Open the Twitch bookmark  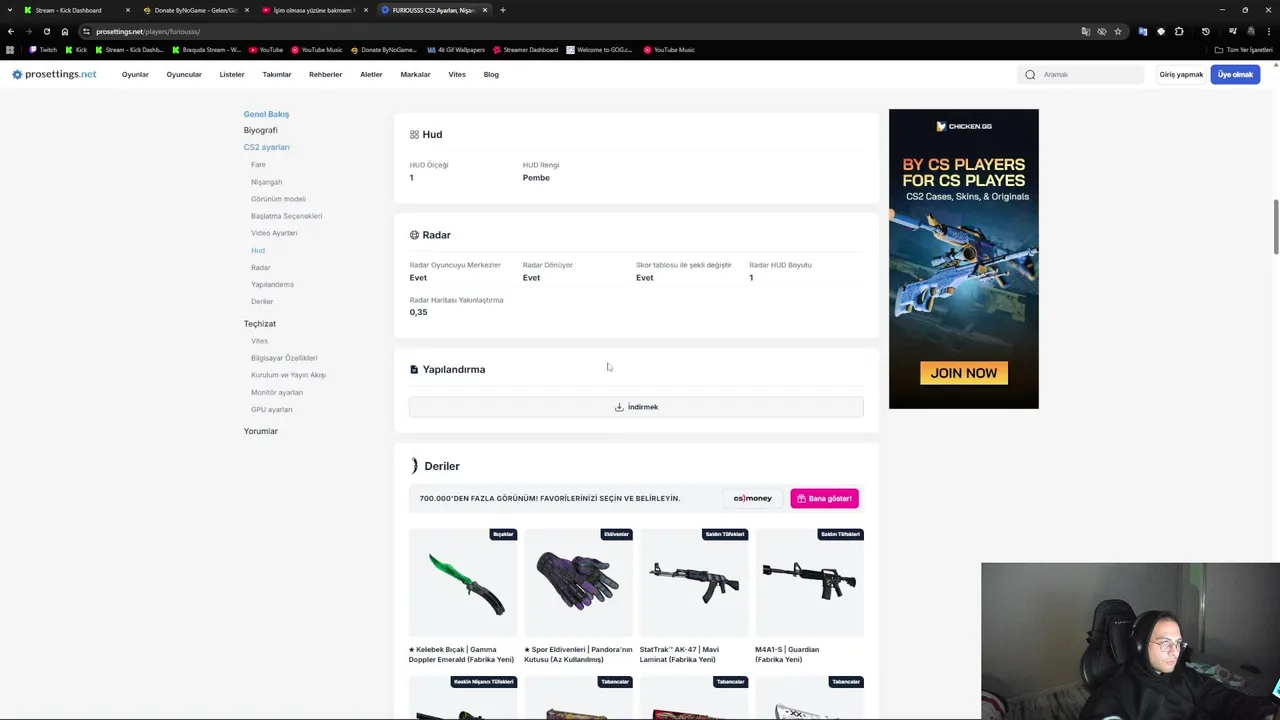[x=43, y=50]
